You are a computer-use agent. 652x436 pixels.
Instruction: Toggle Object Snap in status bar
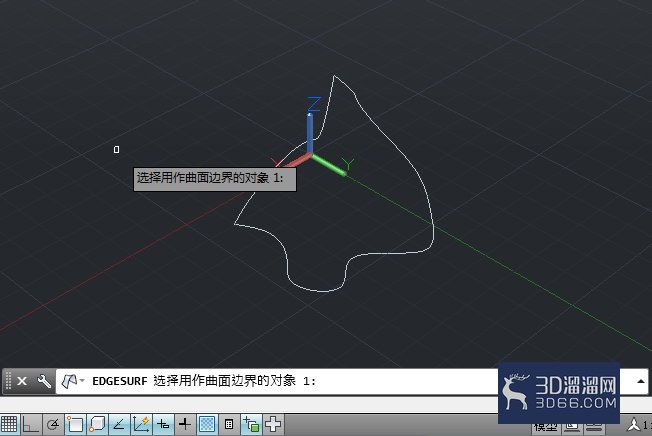pyautogui.click(x=75, y=424)
